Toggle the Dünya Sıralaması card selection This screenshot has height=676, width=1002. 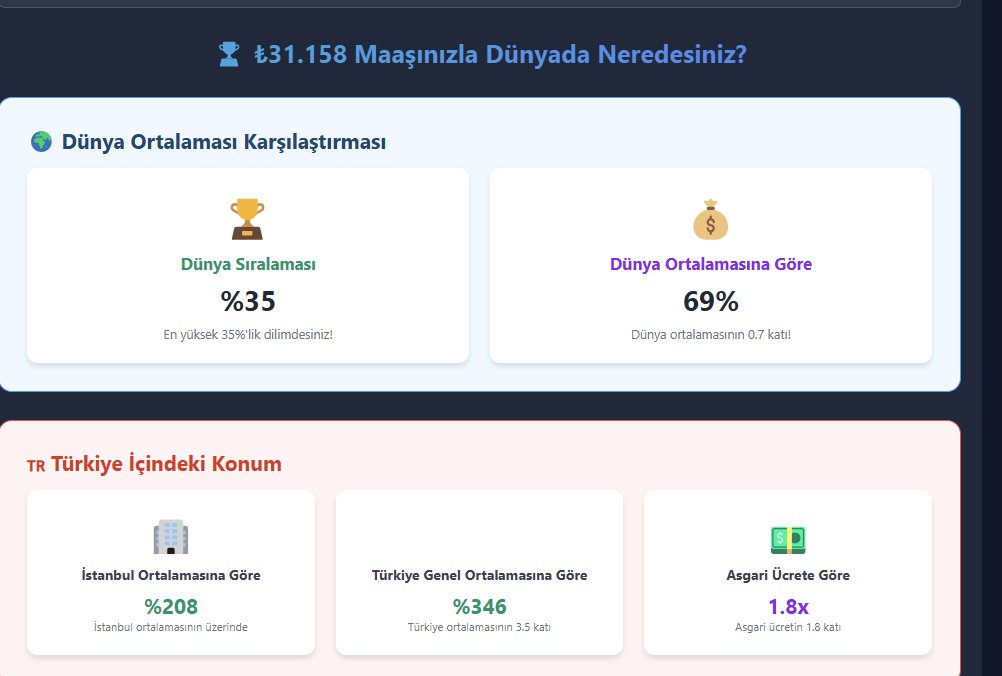click(246, 264)
